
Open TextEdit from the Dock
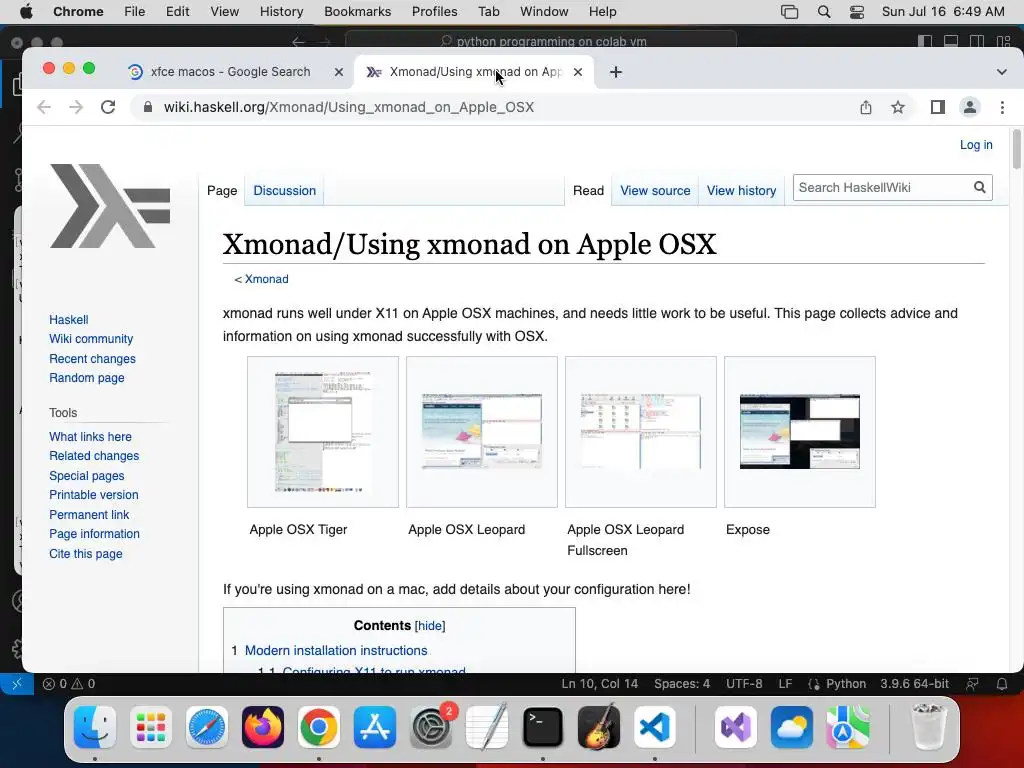pos(487,727)
